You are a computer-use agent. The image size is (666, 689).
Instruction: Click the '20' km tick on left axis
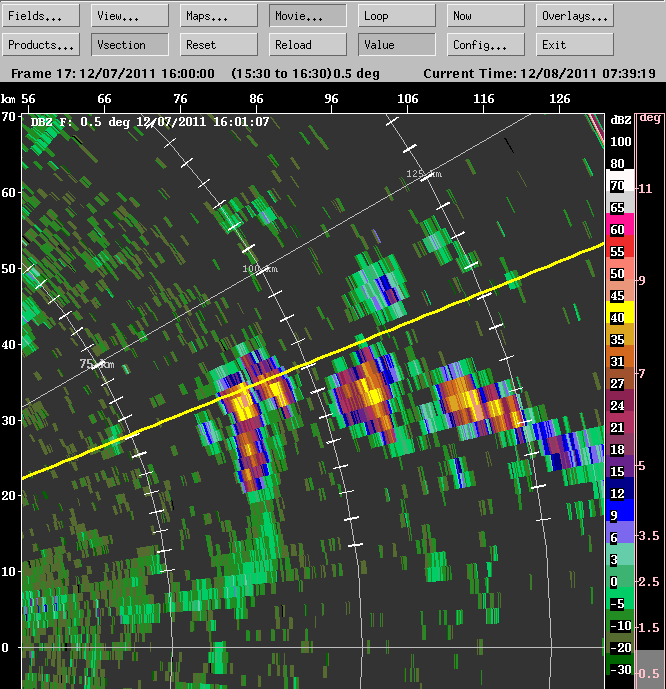point(8,496)
